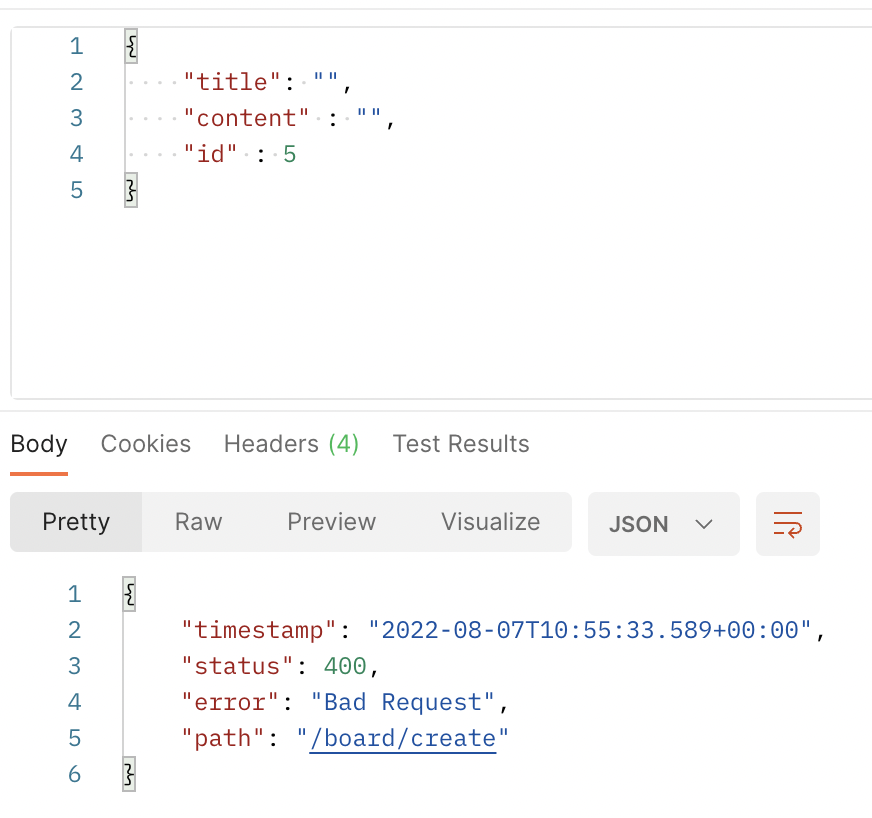Select the Preview view mode
The height and width of the screenshot is (818, 872).
pyautogui.click(x=331, y=522)
